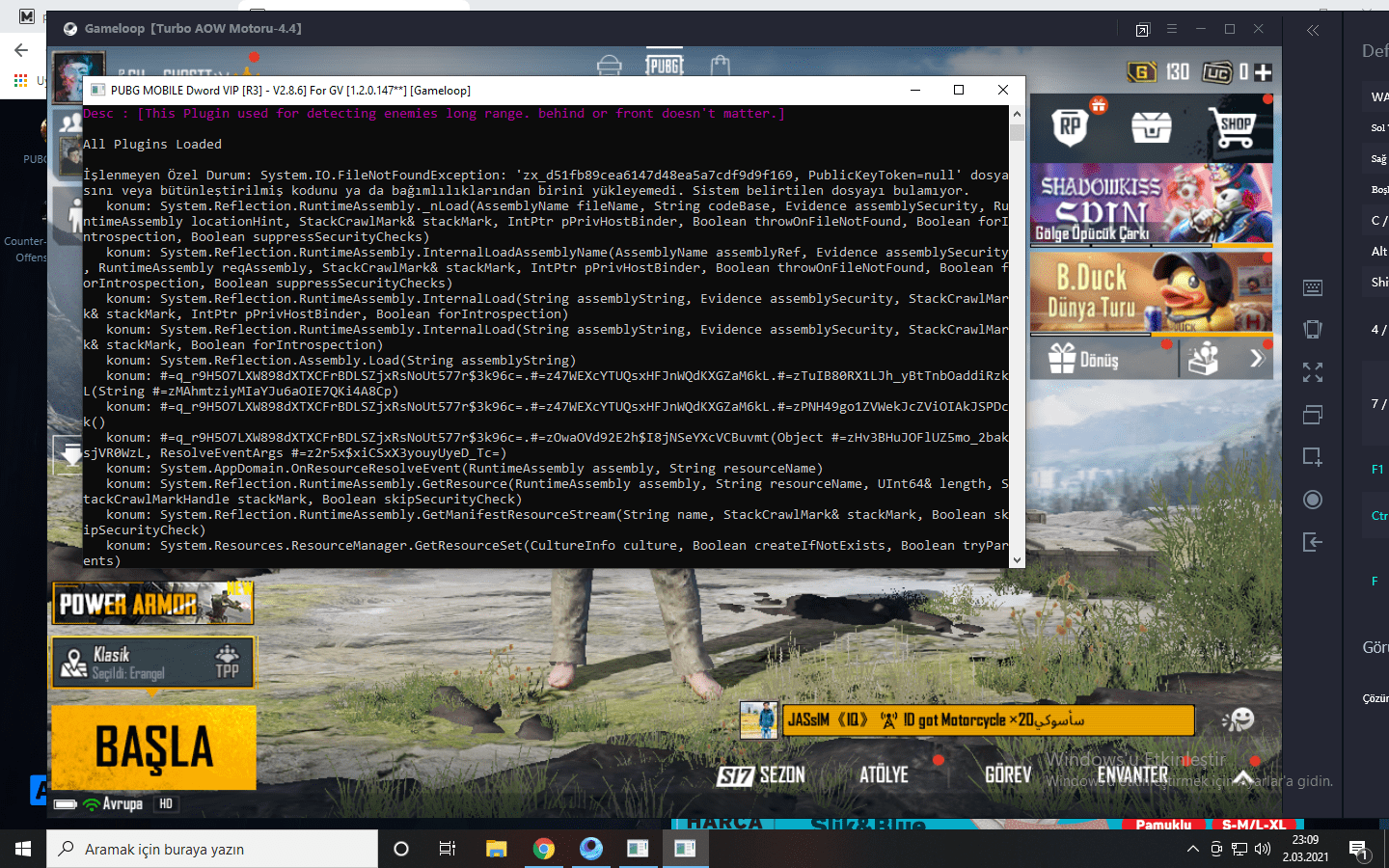The image size is (1389, 868).
Task: Open the Shadowkiss Spin banner
Action: click(x=1152, y=203)
